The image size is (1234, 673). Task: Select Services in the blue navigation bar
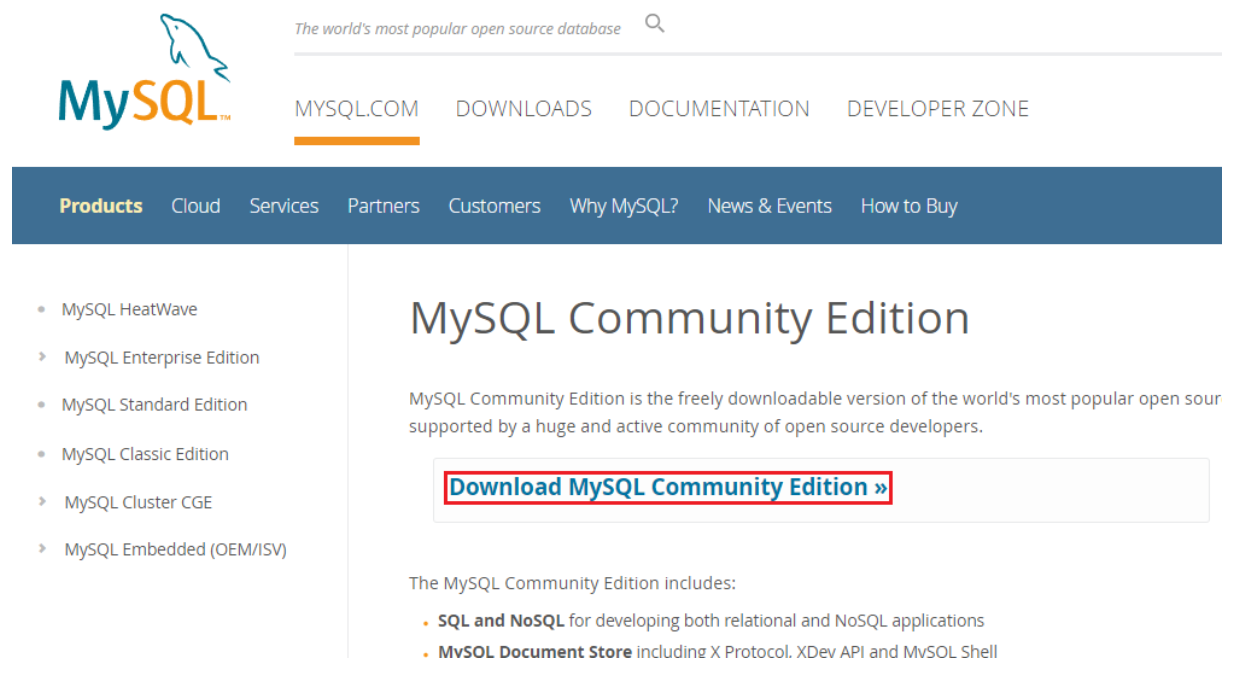tap(284, 206)
